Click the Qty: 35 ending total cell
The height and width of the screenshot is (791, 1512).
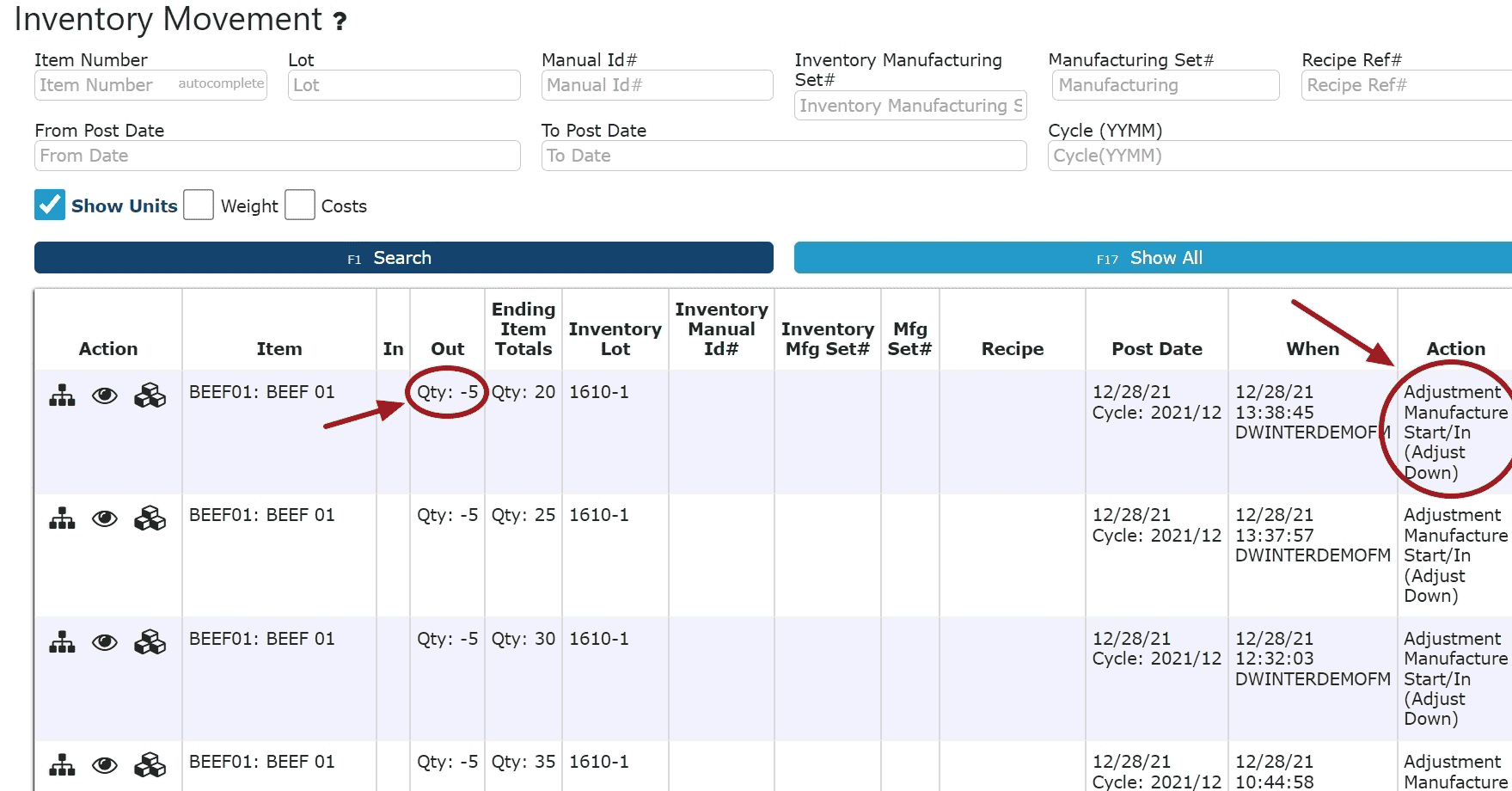[523, 762]
